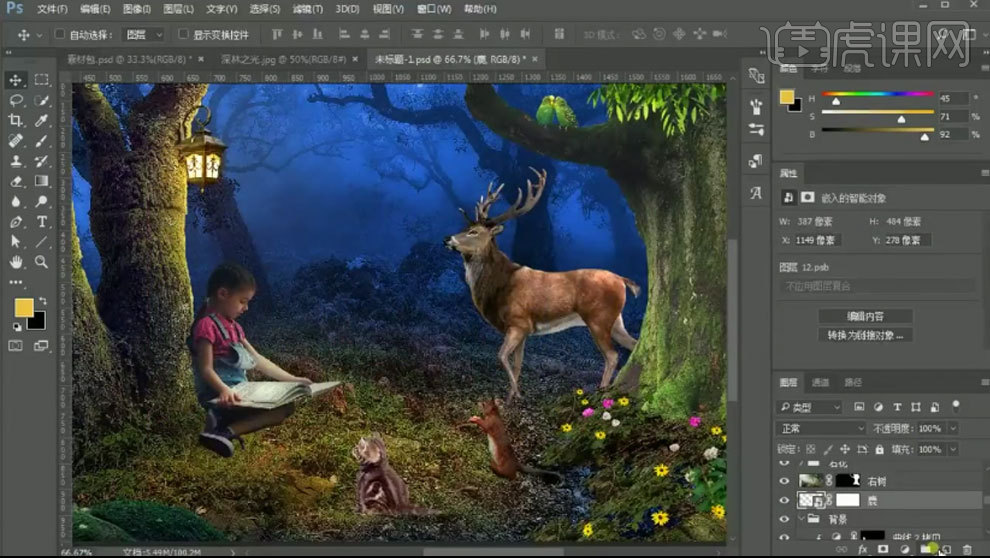Select the Path Selection tool
This screenshot has height=558, width=990.
click(16, 242)
